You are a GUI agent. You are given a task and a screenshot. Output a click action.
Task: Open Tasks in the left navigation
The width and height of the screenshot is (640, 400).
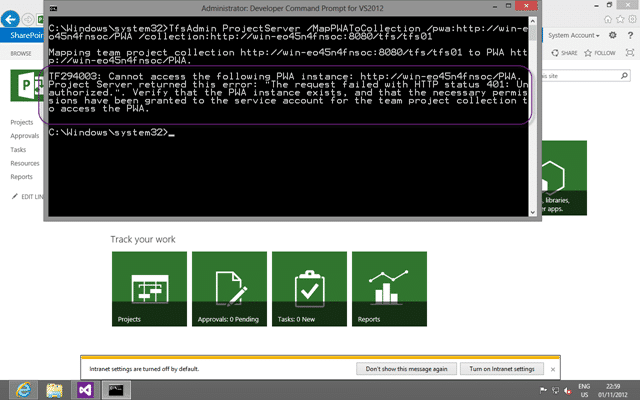(18, 150)
